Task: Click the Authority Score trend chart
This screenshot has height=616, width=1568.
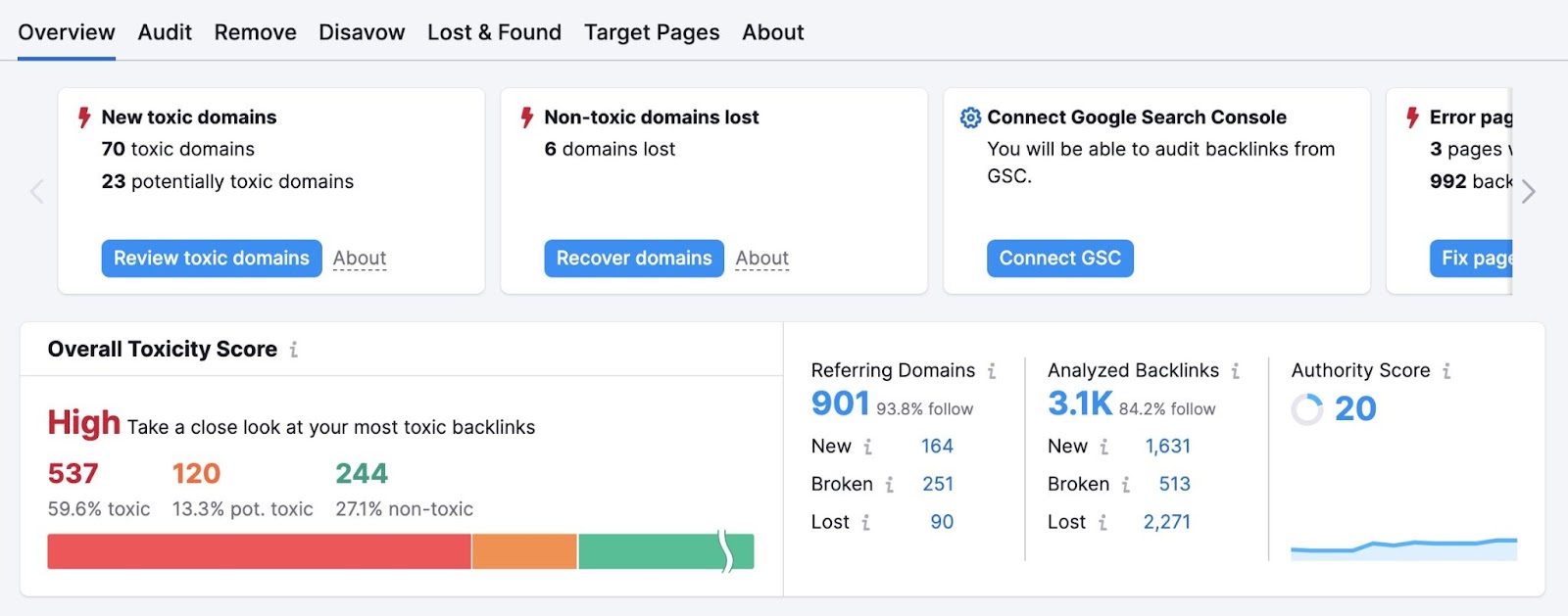Action: click(1403, 549)
